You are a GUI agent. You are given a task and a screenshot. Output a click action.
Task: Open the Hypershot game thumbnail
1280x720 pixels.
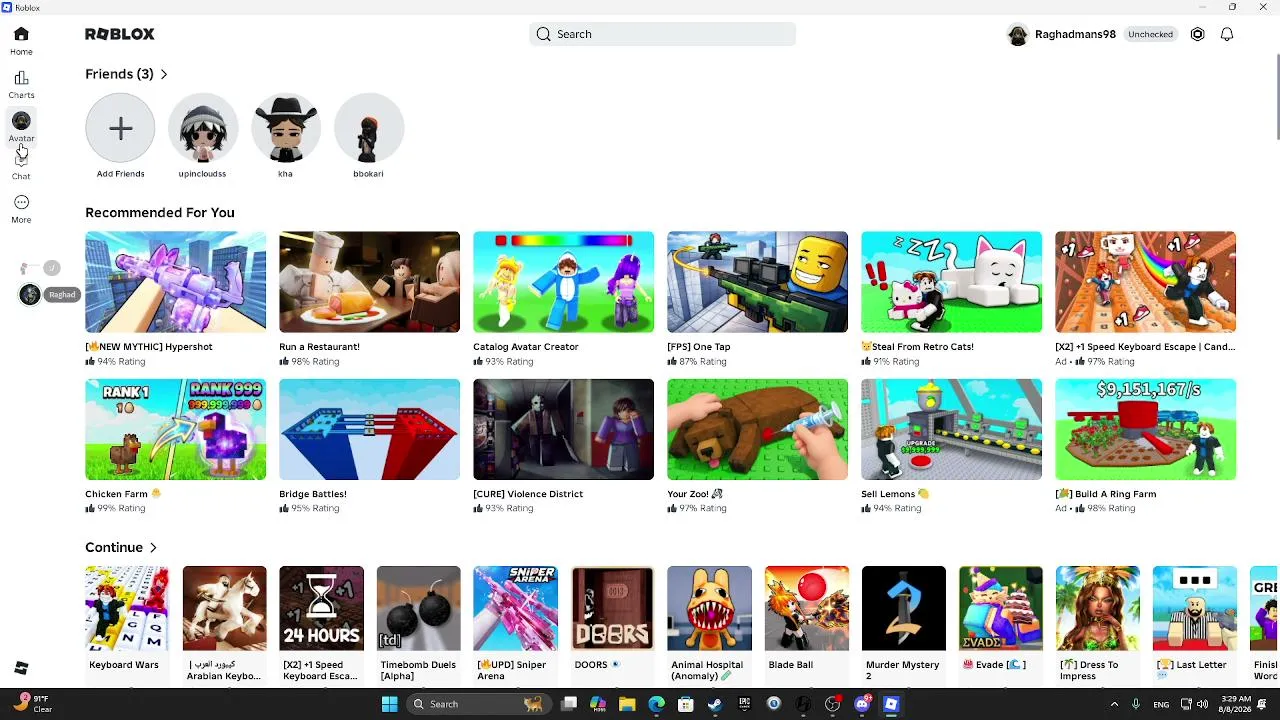175,282
